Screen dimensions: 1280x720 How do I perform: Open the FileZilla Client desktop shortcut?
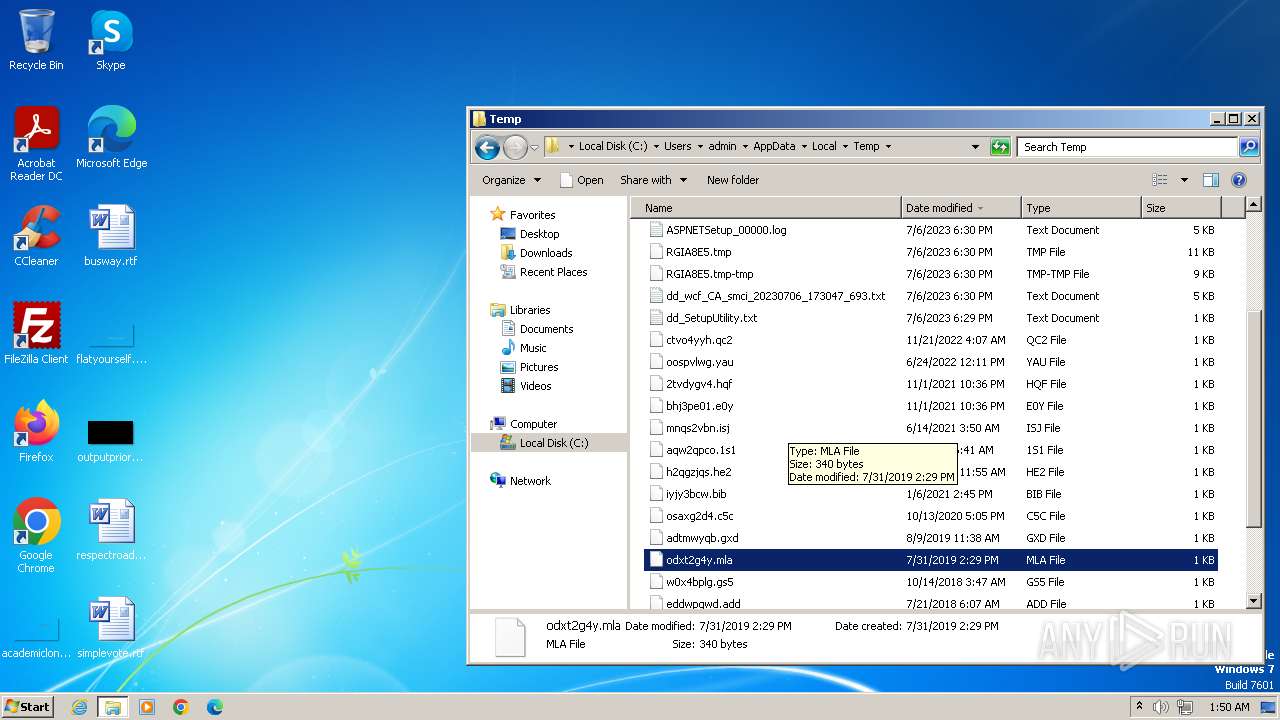pyautogui.click(x=36, y=334)
